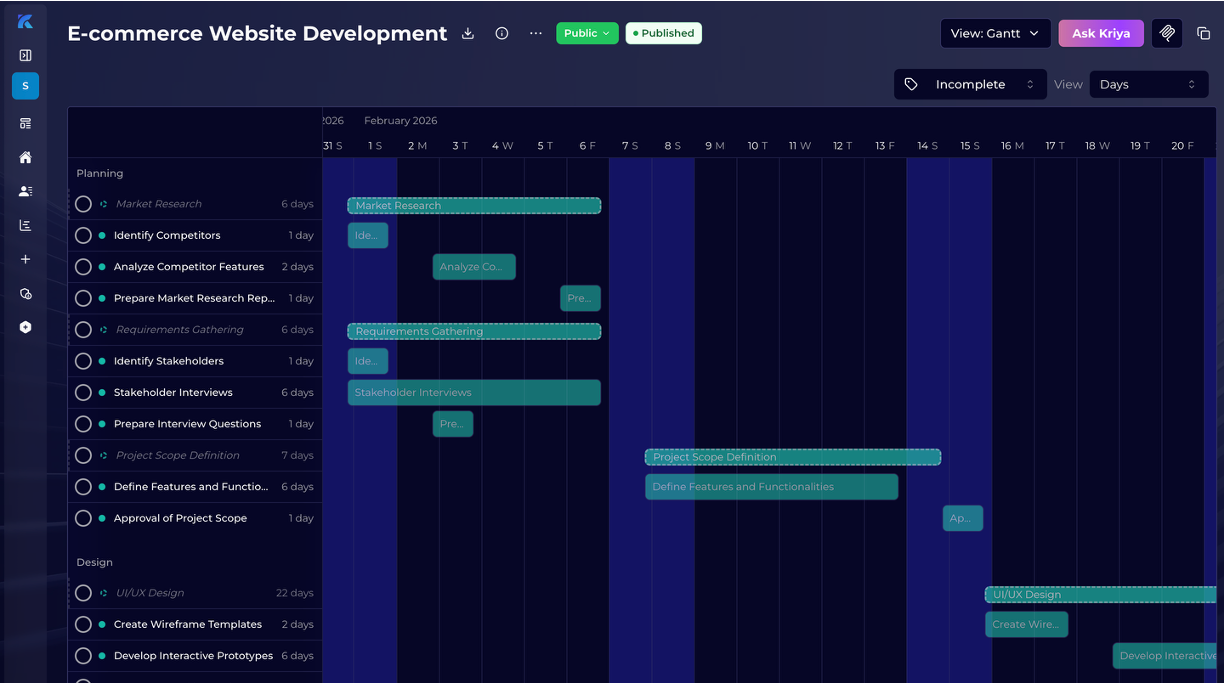Download the project using the download icon
The width and height of the screenshot is (1224, 684).
point(467,33)
